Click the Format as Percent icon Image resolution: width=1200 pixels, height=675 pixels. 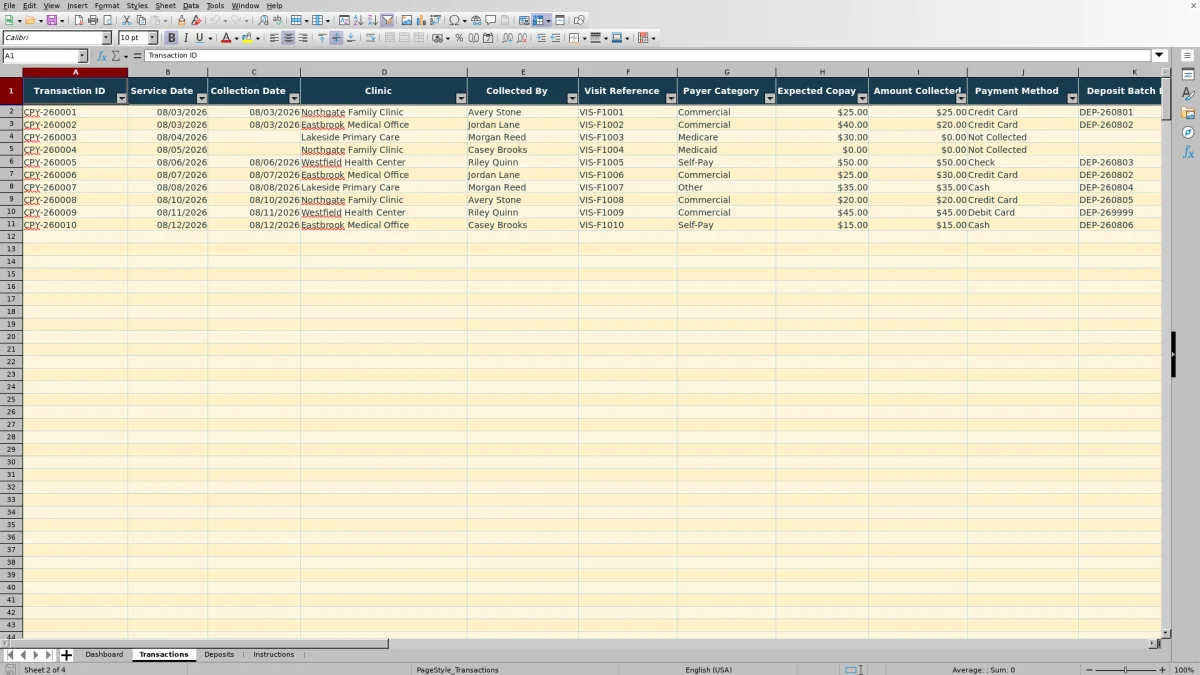tap(459, 38)
